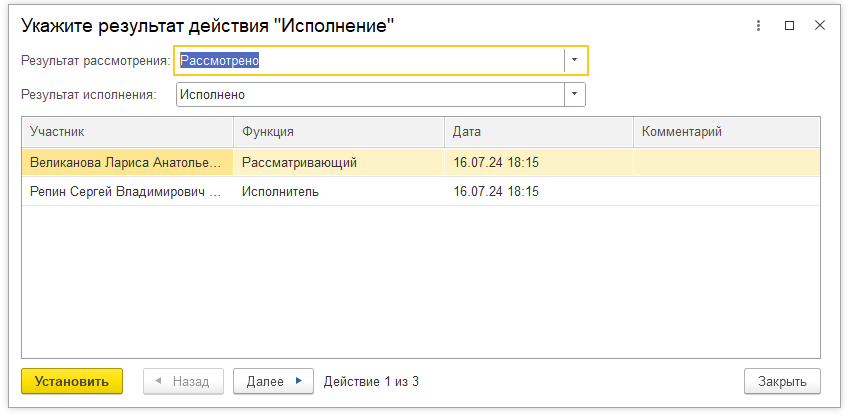This screenshot has width=848, height=417.
Task: Click the Дата column header
Action: 538,132
